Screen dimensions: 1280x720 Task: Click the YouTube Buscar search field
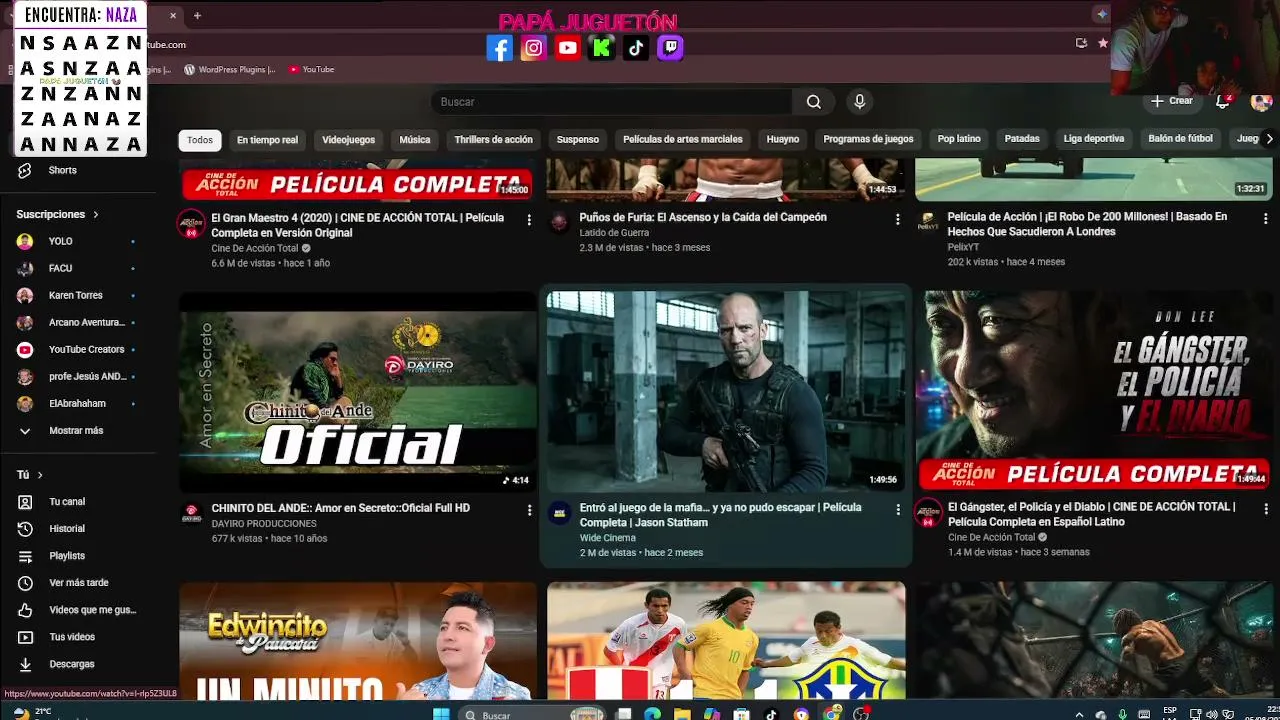(x=611, y=102)
